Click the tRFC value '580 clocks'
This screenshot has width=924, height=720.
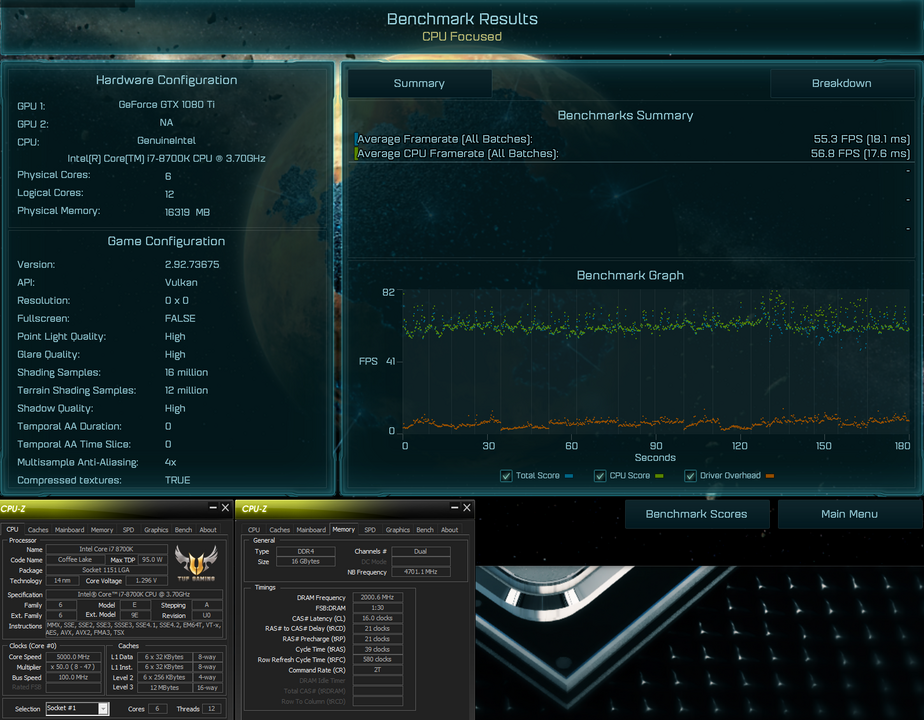point(377,659)
